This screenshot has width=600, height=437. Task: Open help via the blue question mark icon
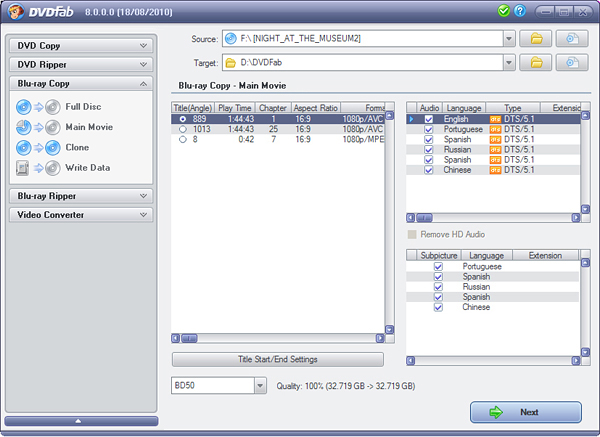click(x=520, y=11)
